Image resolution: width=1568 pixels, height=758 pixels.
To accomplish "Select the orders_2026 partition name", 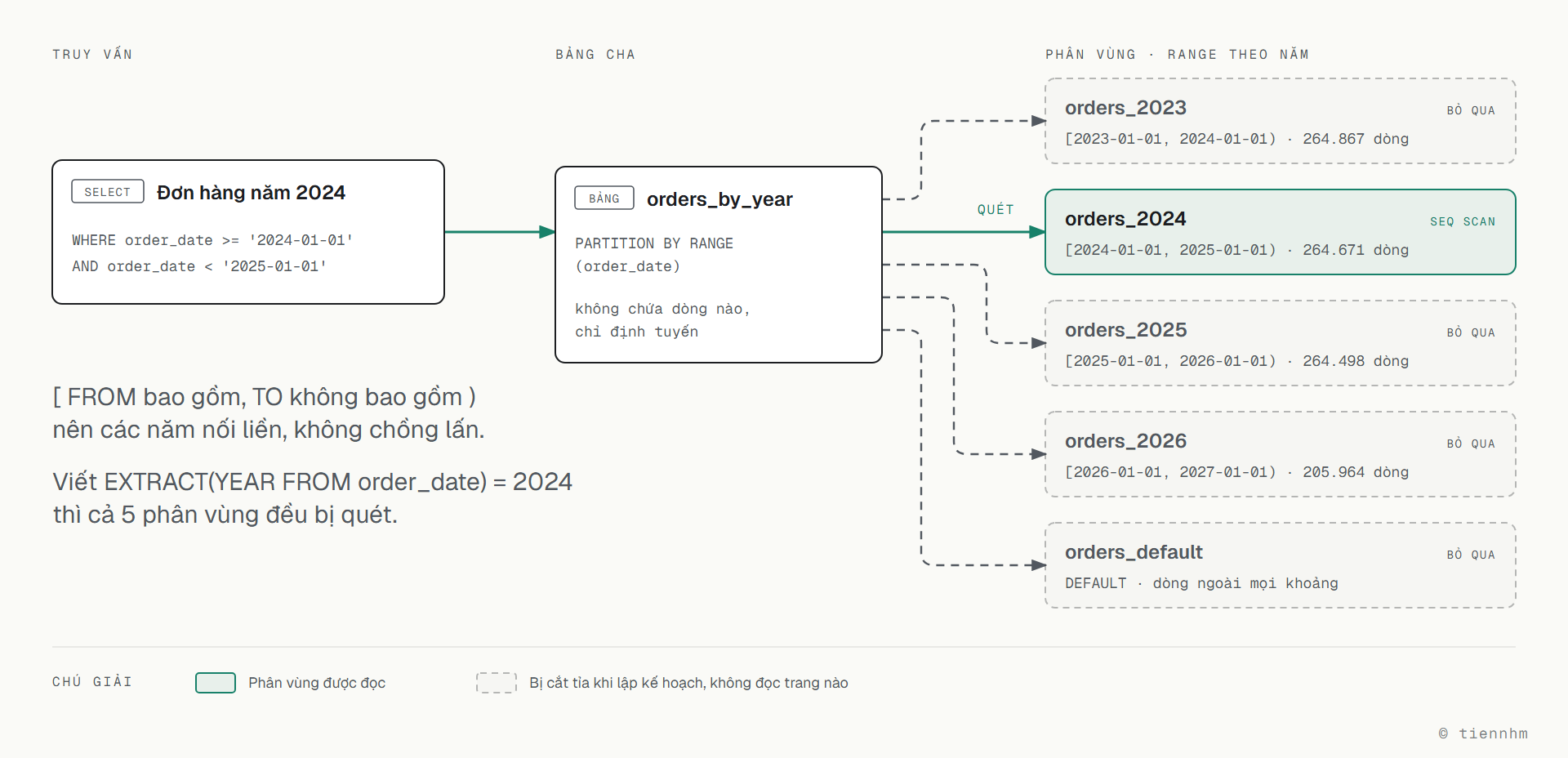I will tap(1125, 441).
